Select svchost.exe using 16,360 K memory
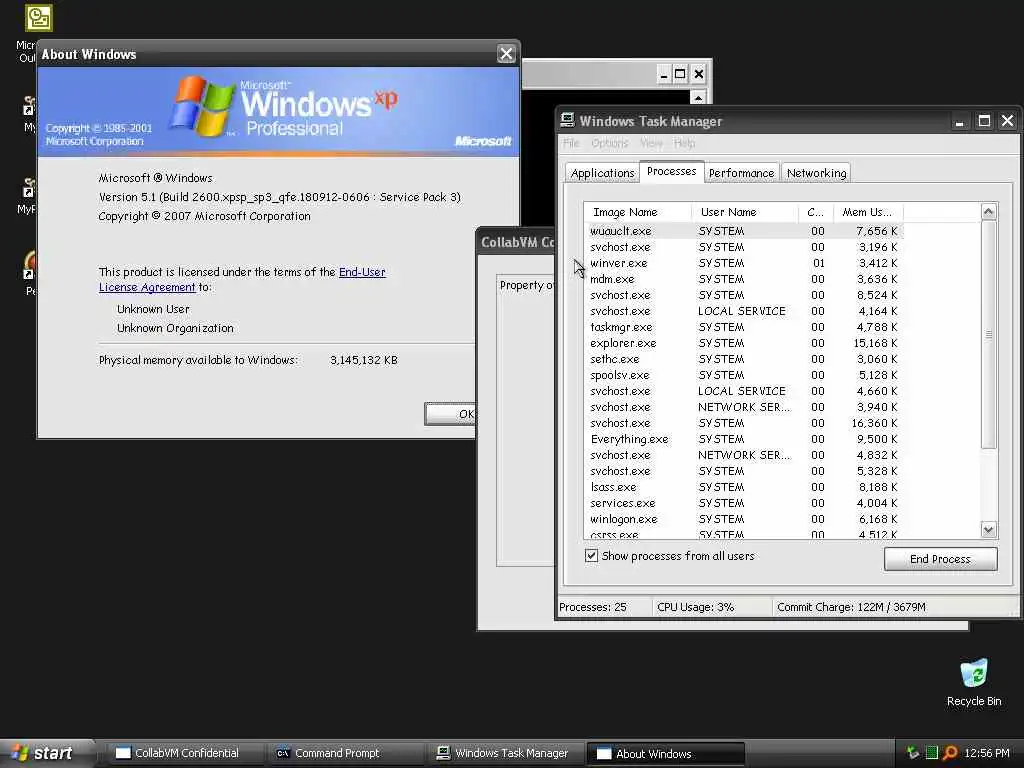1024x768 pixels. coord(744,423)
